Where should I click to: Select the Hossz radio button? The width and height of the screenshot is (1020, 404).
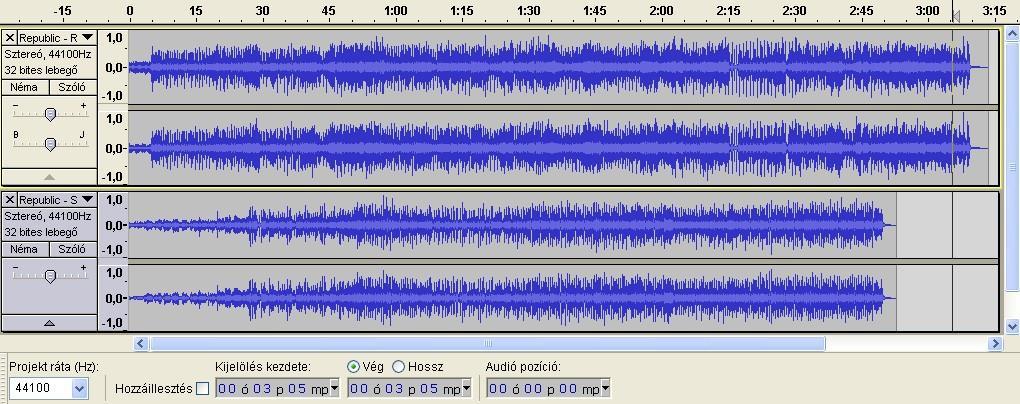399,366
